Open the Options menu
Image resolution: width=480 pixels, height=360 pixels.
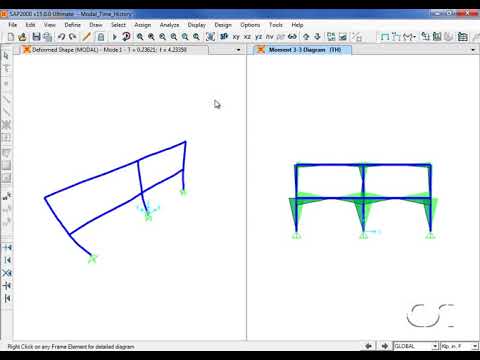tap(250, 25)
